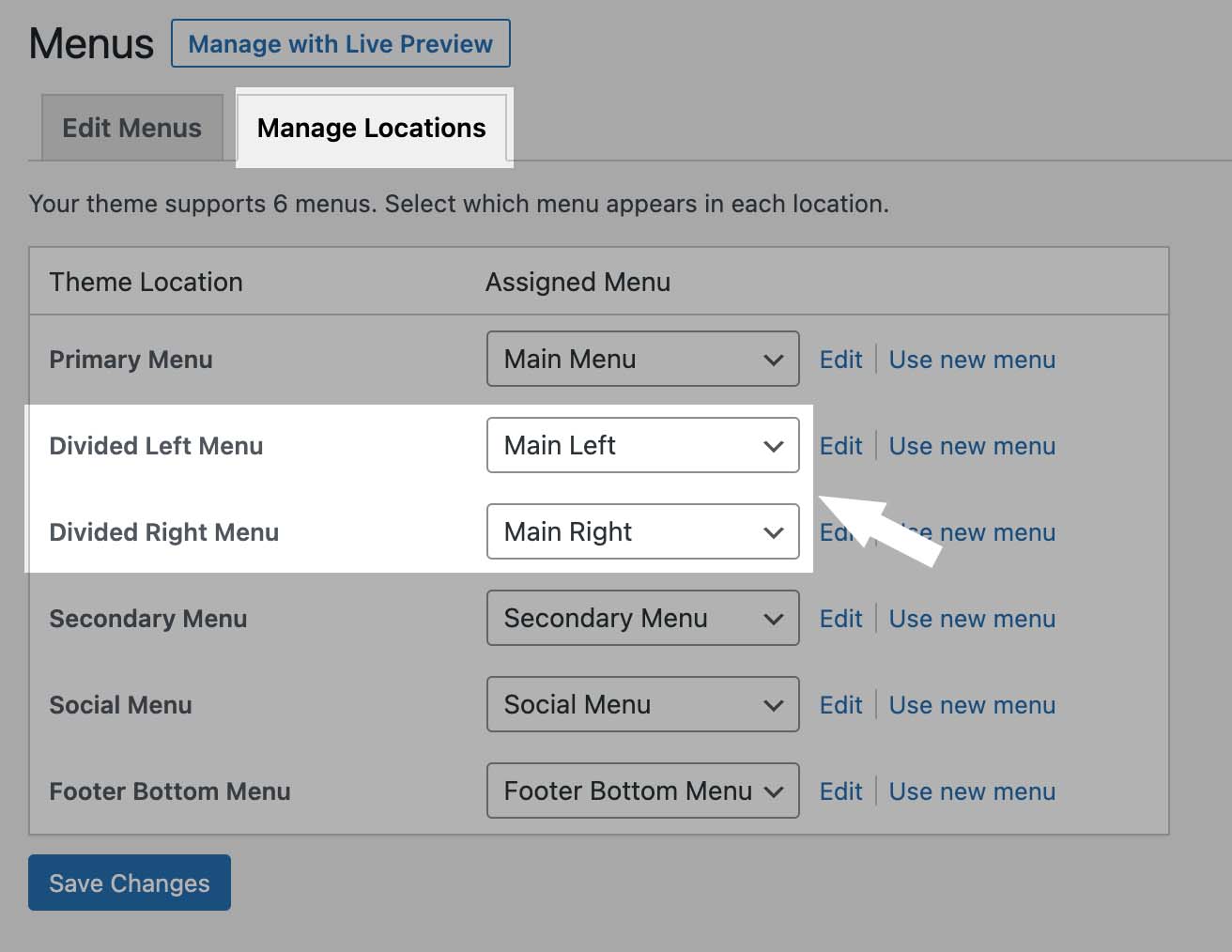Switch to the Edit Menus tab
Viewport: 1232px width, 952px height.
pyautogui.click(x=131, y=128)
